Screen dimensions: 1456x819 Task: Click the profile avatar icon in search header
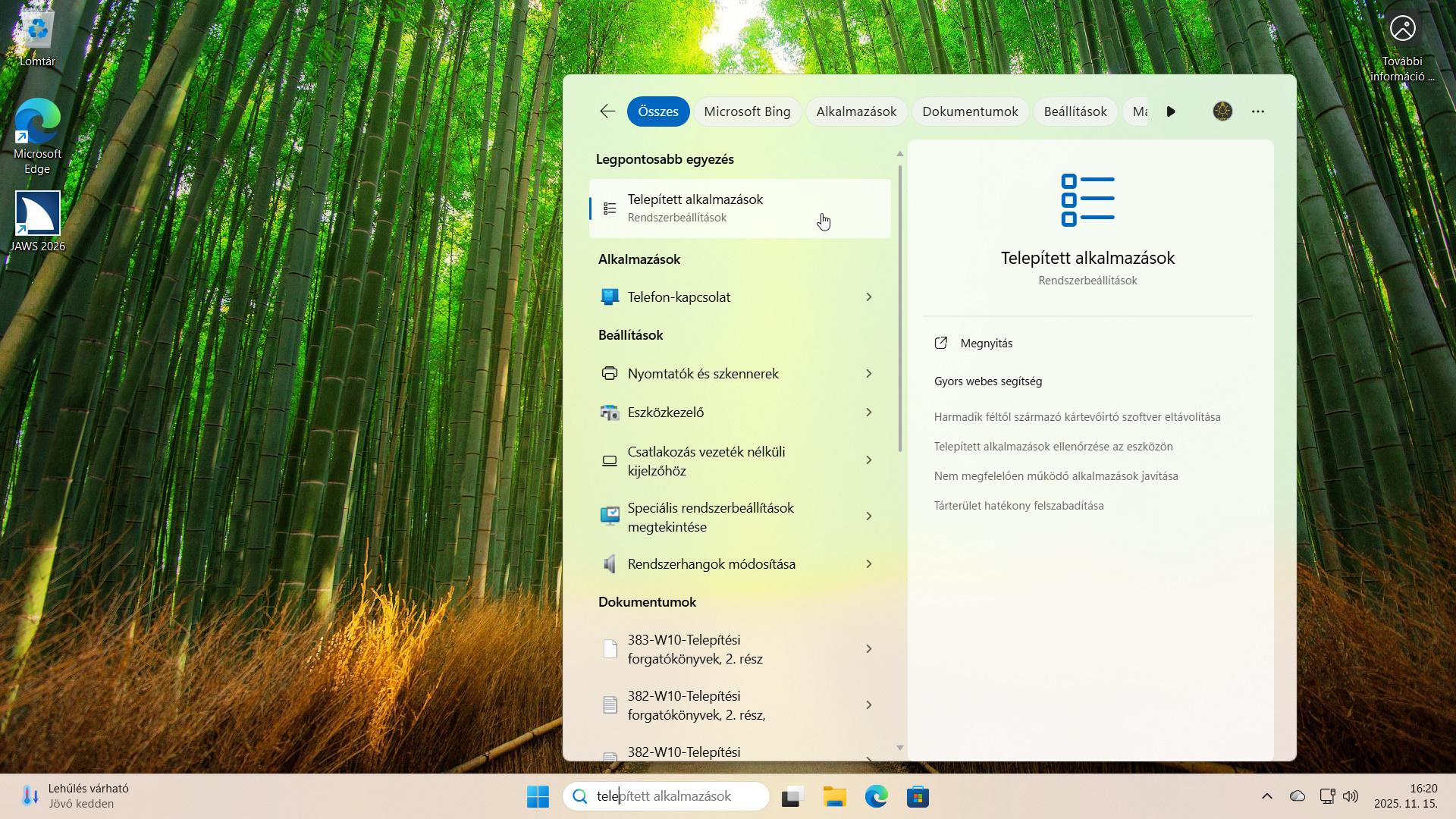(1222, 111)
